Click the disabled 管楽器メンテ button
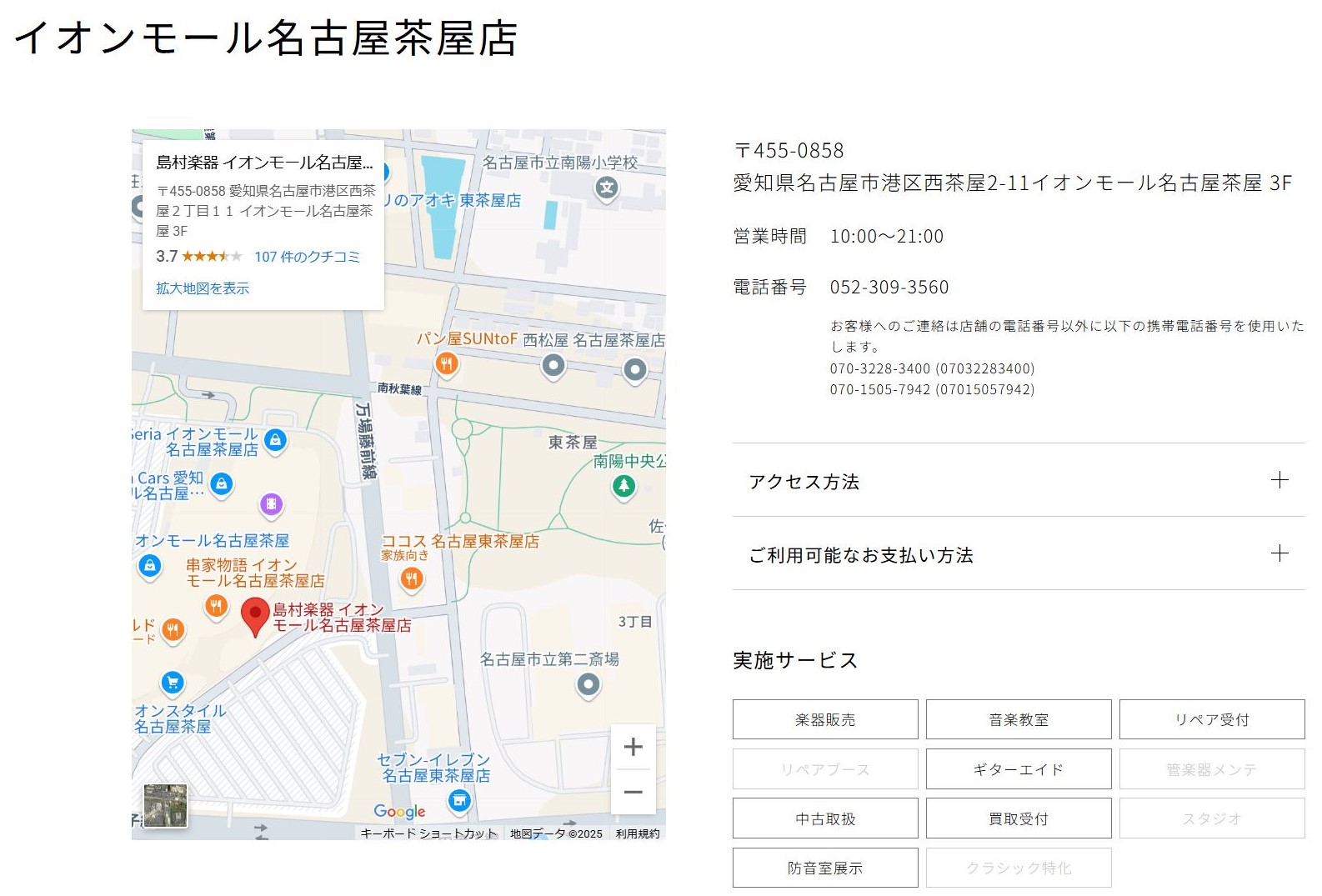 pyautogui.click(x=1212, y=769)
